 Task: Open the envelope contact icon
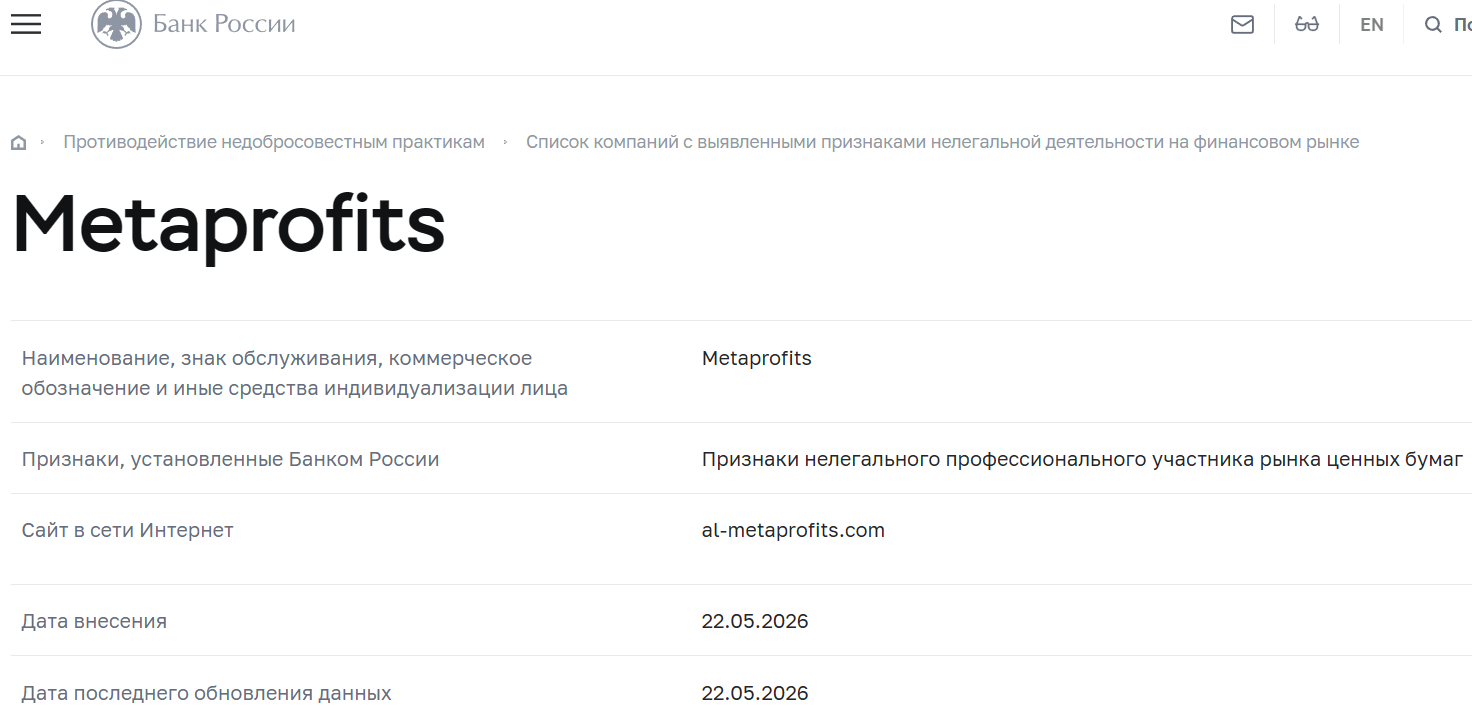tap(1242, 25)
